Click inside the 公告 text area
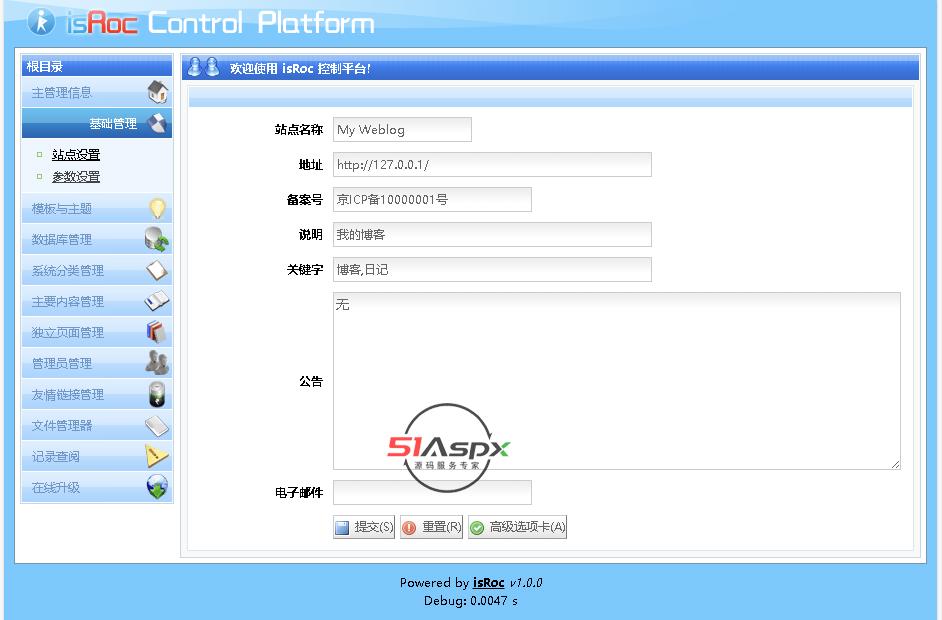The width and height of the screenshot is (942, 620). (617, 381)
